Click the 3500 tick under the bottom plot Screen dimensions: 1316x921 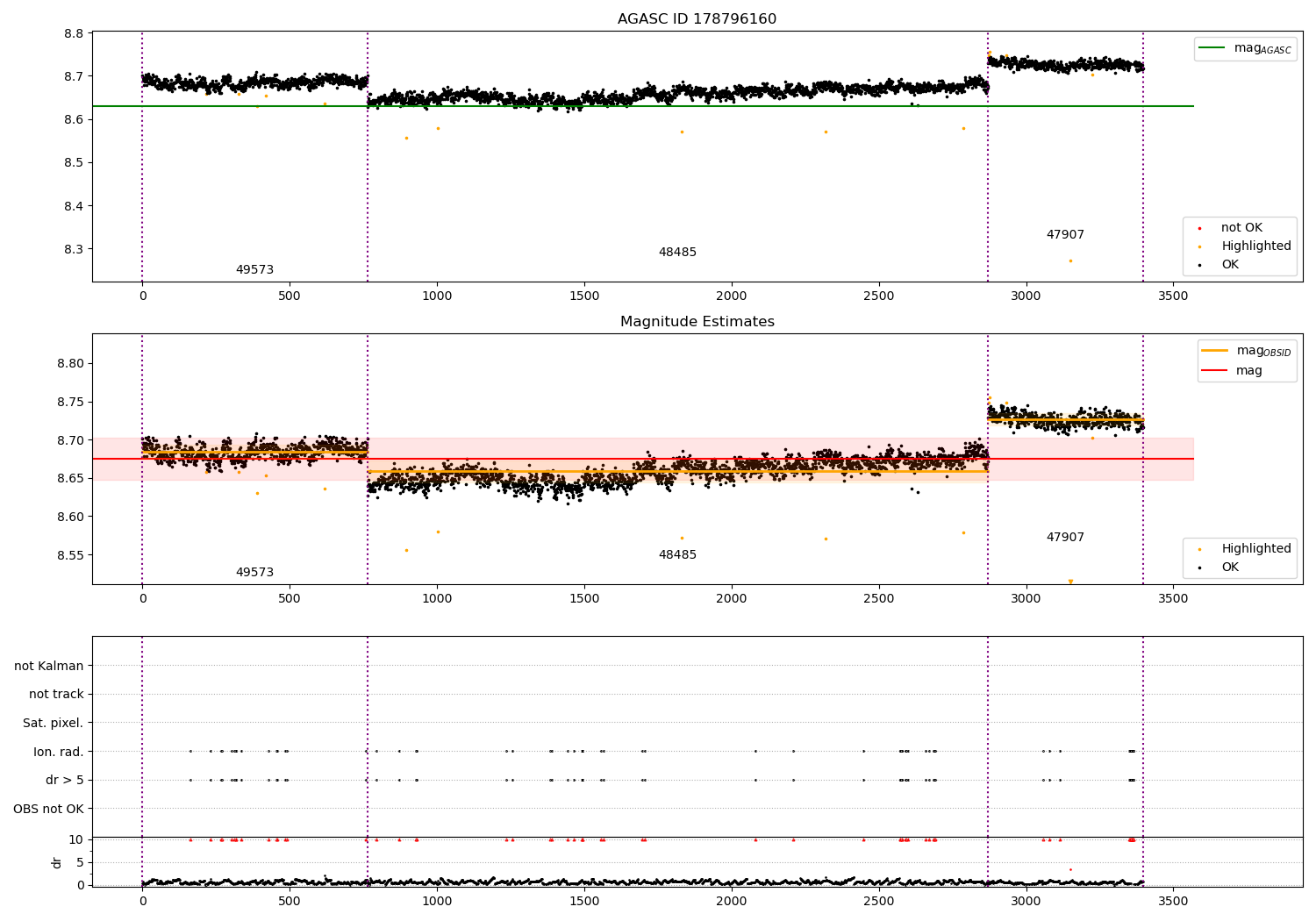pos(1173,901)
